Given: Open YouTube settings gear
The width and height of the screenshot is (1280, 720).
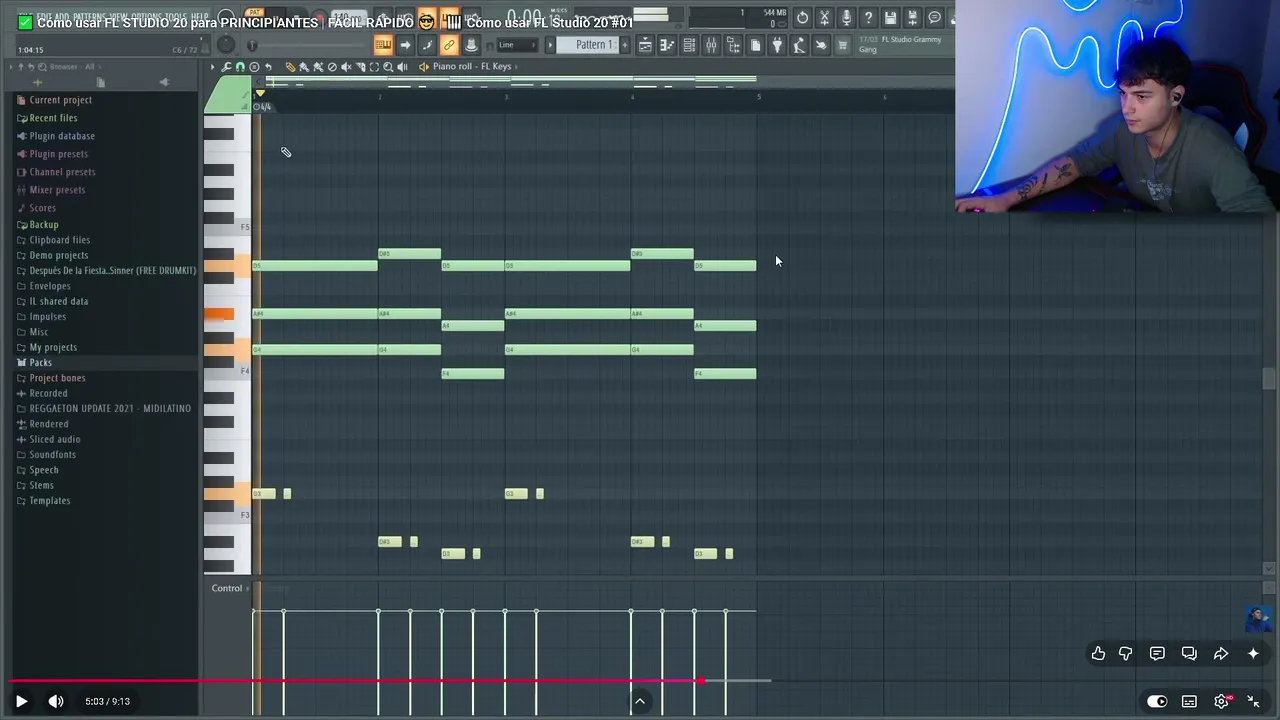Looking at the screenshot, I should (1221, 701).
